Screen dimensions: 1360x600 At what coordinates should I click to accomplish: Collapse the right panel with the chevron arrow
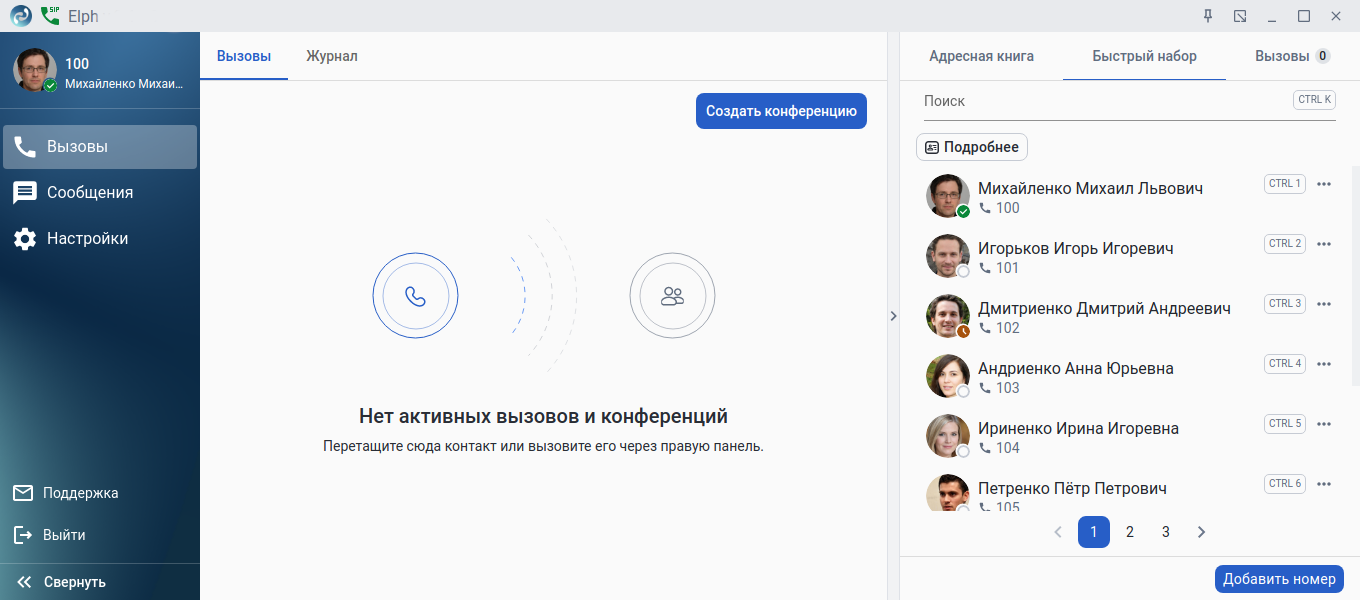click(893, 316)
